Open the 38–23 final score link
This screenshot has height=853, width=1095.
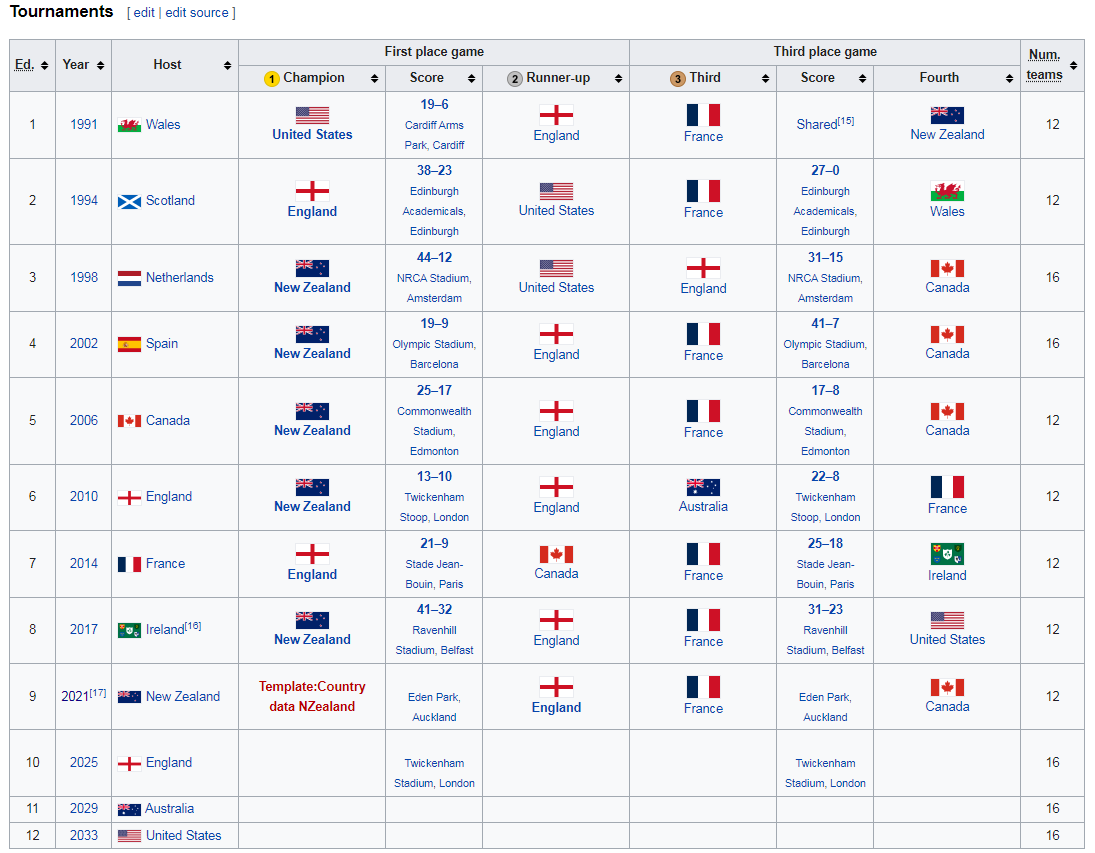tap(434, 171)
